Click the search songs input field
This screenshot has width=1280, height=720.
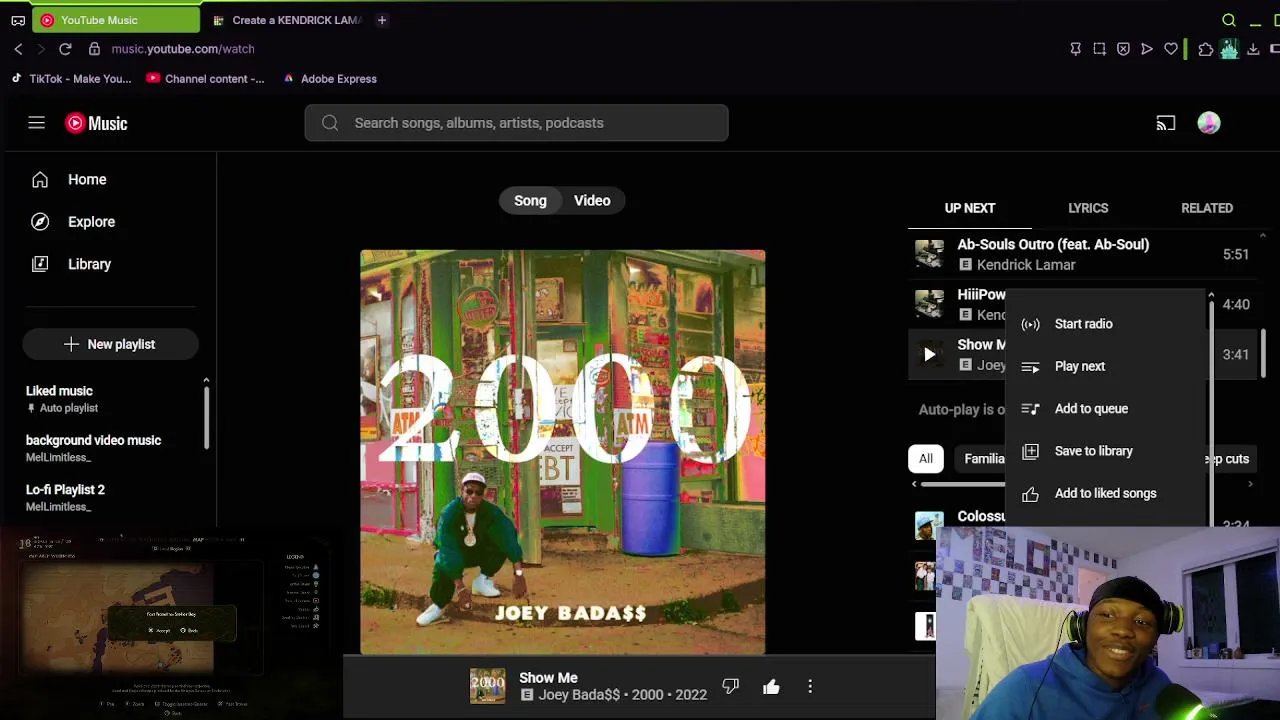point(516,123)
